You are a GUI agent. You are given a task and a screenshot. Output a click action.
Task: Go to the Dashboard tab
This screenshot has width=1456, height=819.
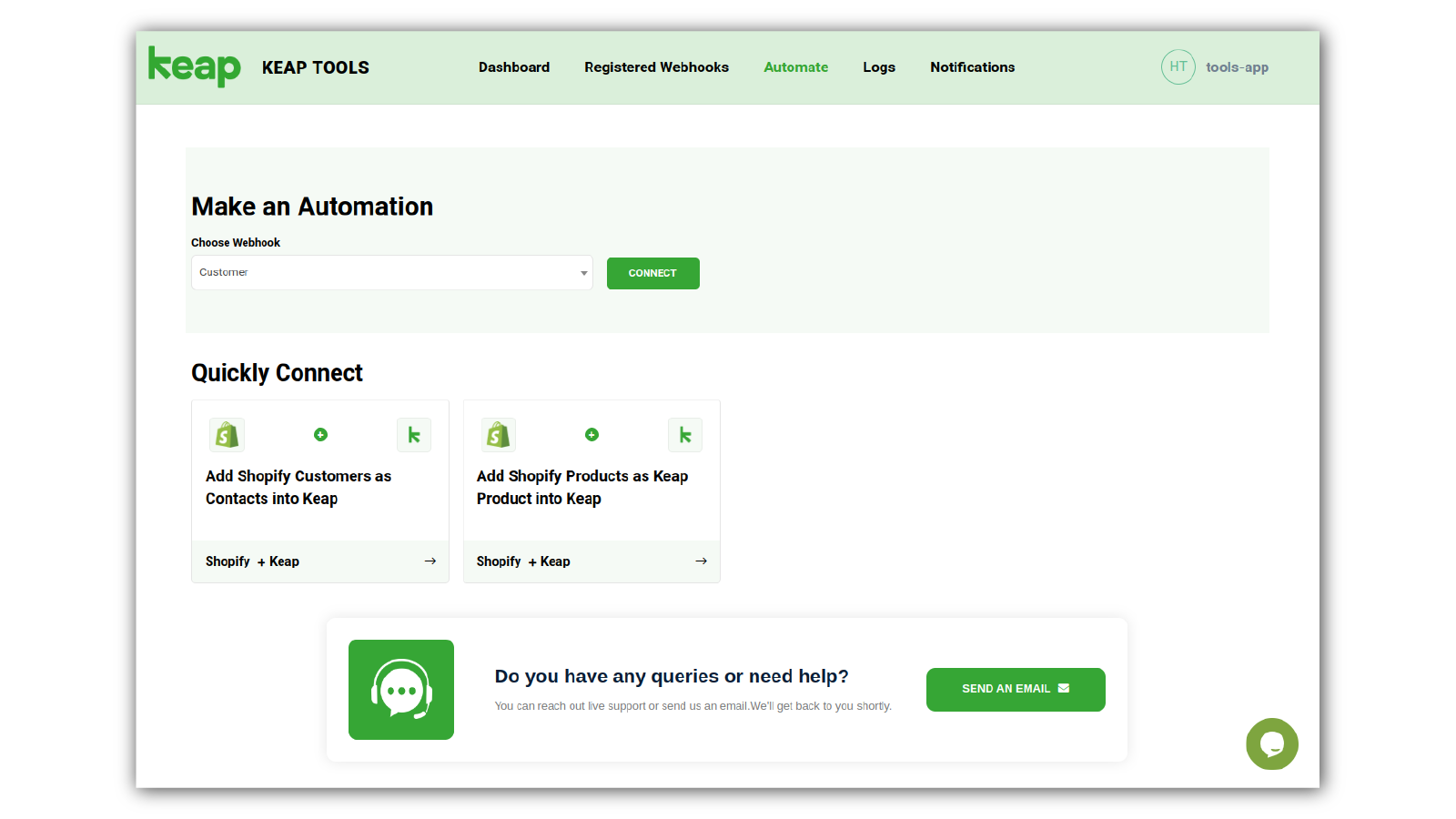[x=514, y=67]
